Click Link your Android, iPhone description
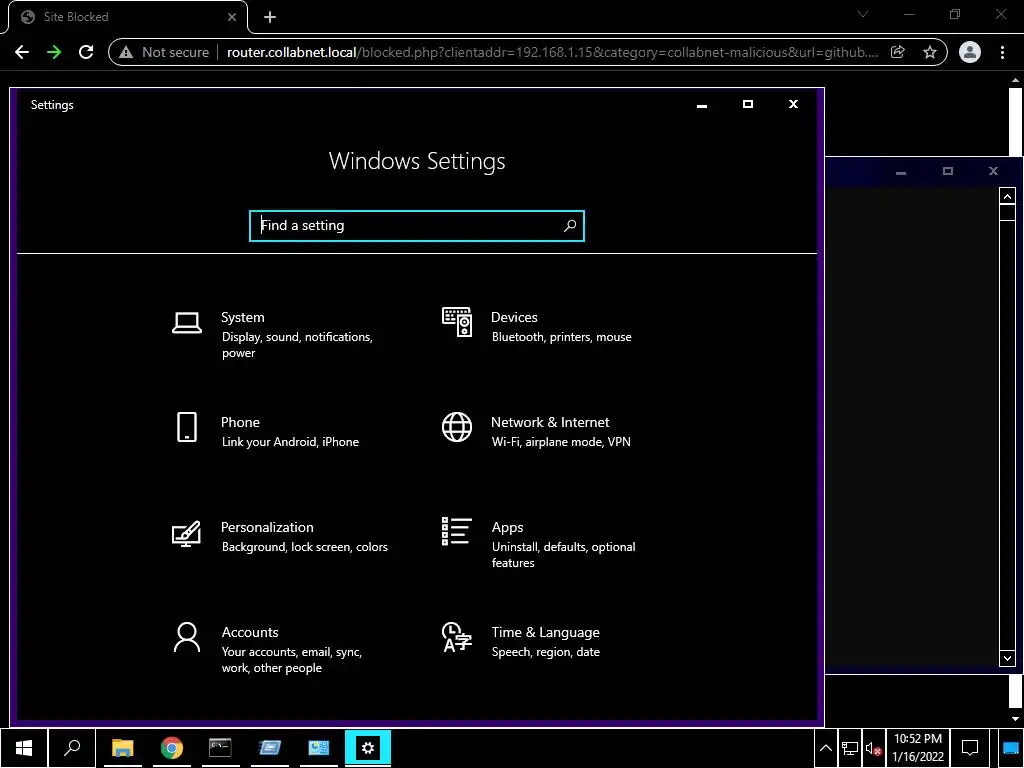This screenshot has width=1024, height=768. click(290, 442)
